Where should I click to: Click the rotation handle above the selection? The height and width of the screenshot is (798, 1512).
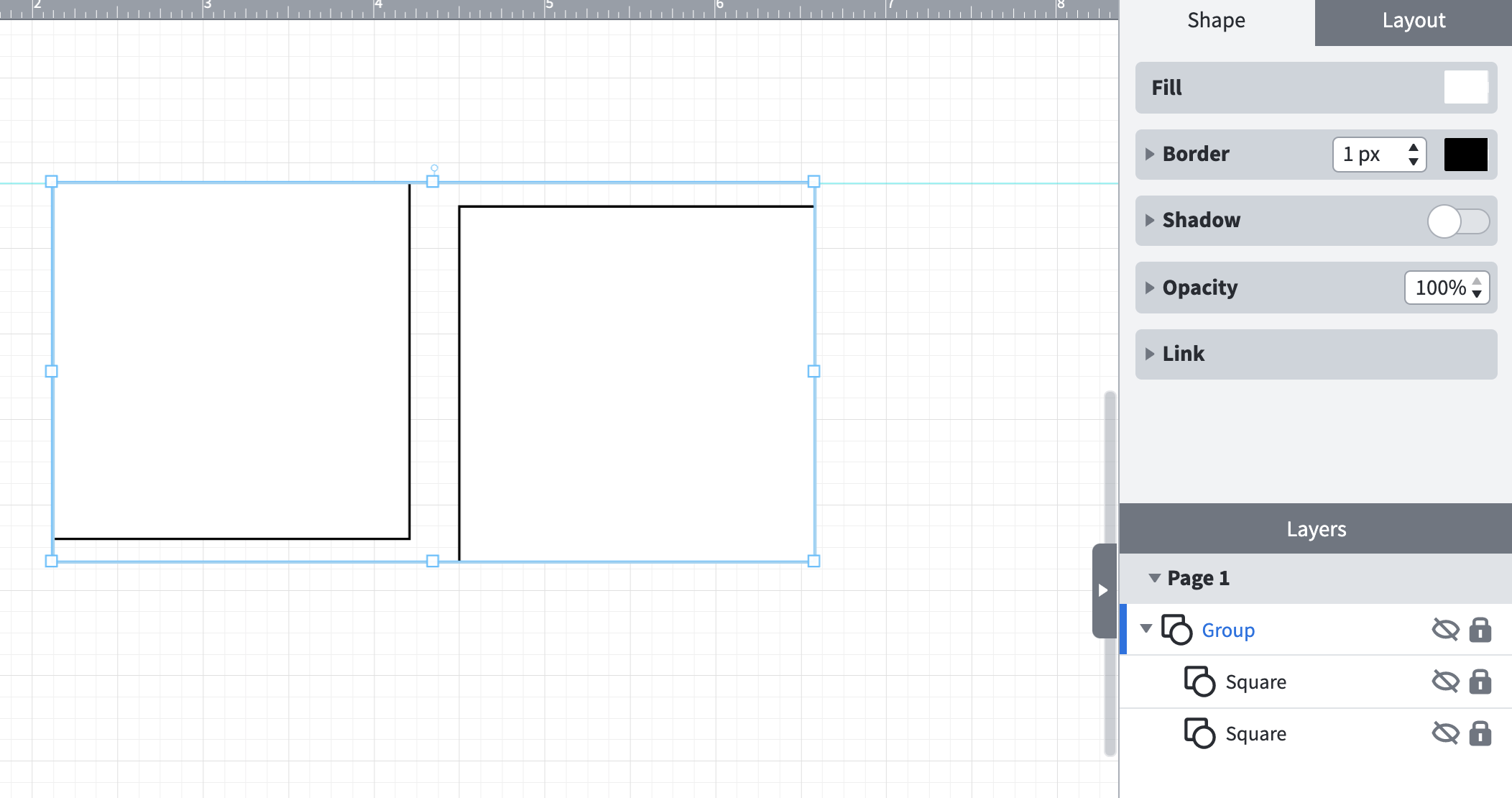pos(434,168)
